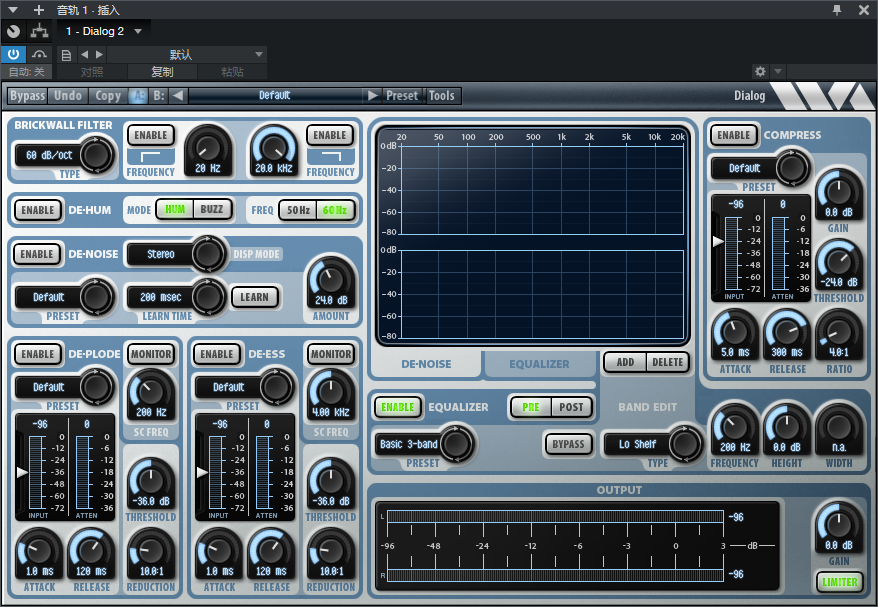Viewport: 878px width, 607px height.
Task: Click the preset file document icon
Action: pos(66,55)
